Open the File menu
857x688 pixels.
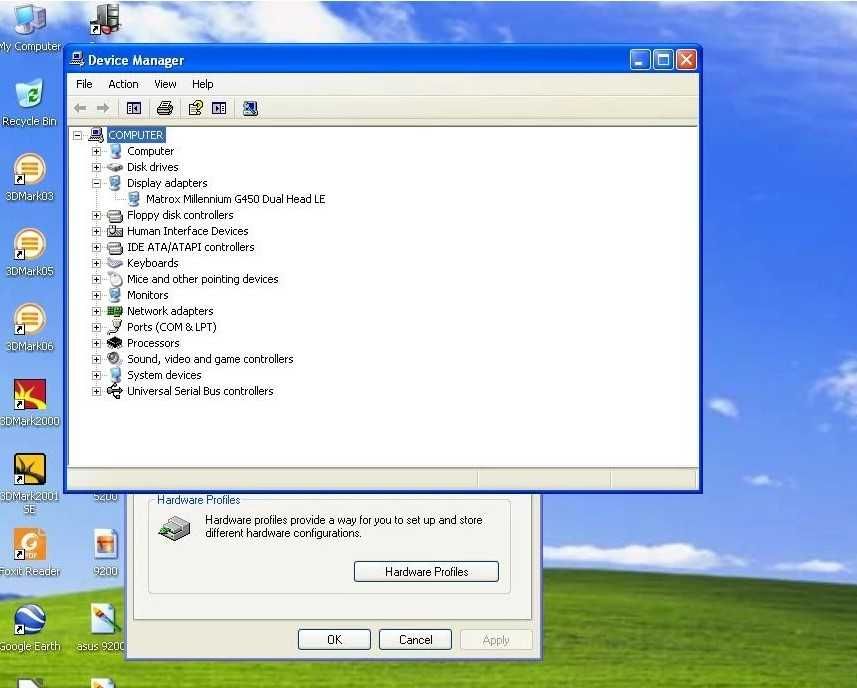pos(84,84)
